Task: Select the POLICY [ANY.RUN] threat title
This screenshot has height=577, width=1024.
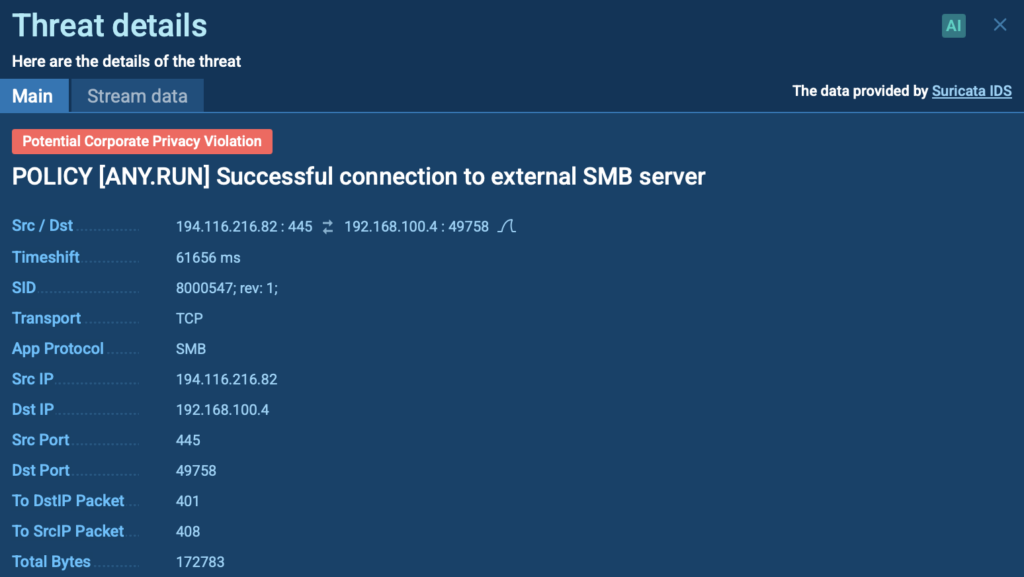Action: coord(359,177)
